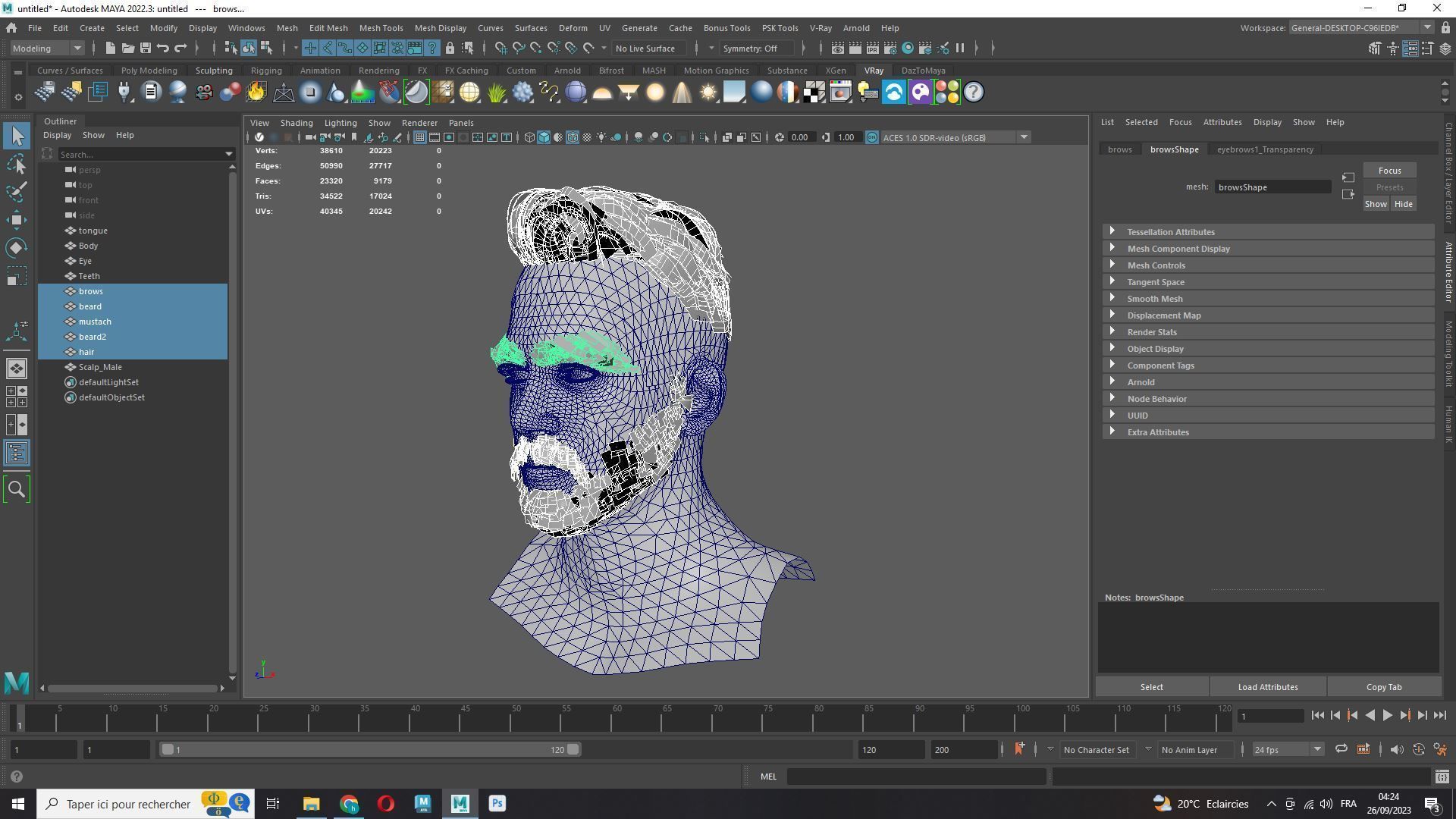Switch to the eyebrows1_Transparency tab
The image size is (1456, 819).
pos(1265,149)
